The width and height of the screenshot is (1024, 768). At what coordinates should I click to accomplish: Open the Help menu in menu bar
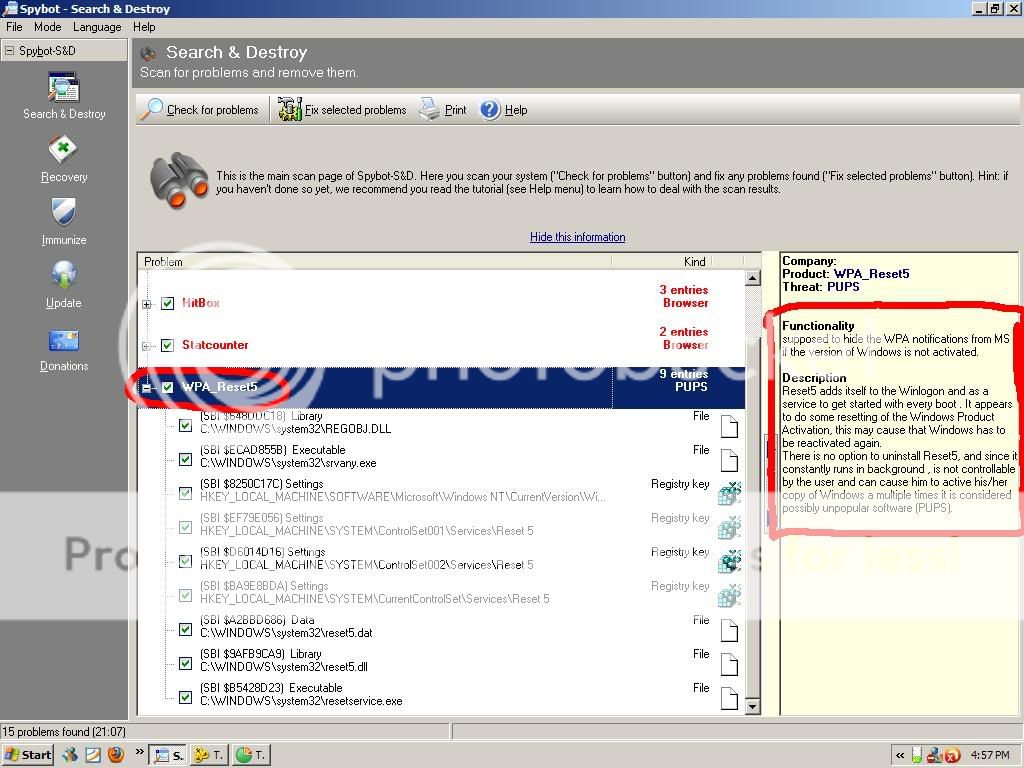click(x=144, y=27)
